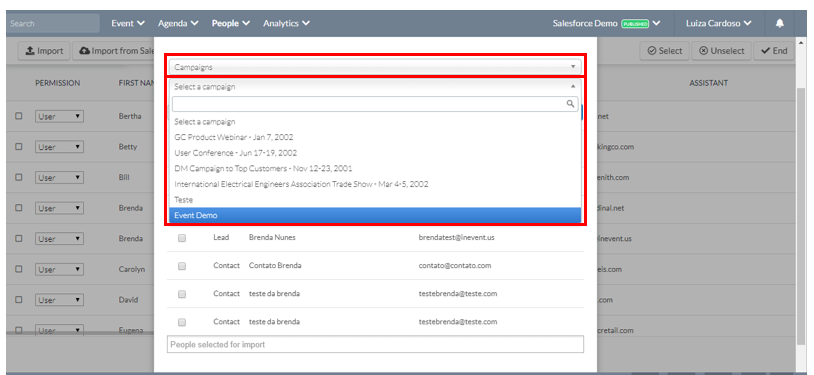
Task: Check the Carolyn row checkbox
Action: (x=19, y=270)
